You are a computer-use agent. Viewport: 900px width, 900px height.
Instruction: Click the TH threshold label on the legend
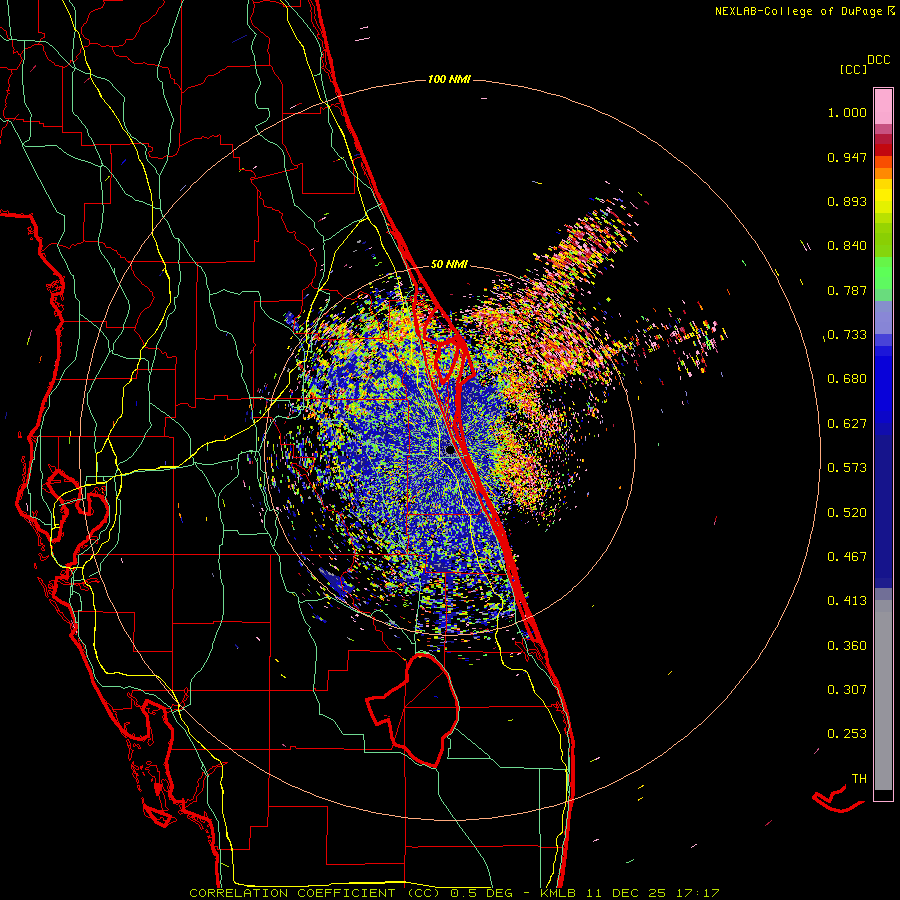tap(859, 779)
